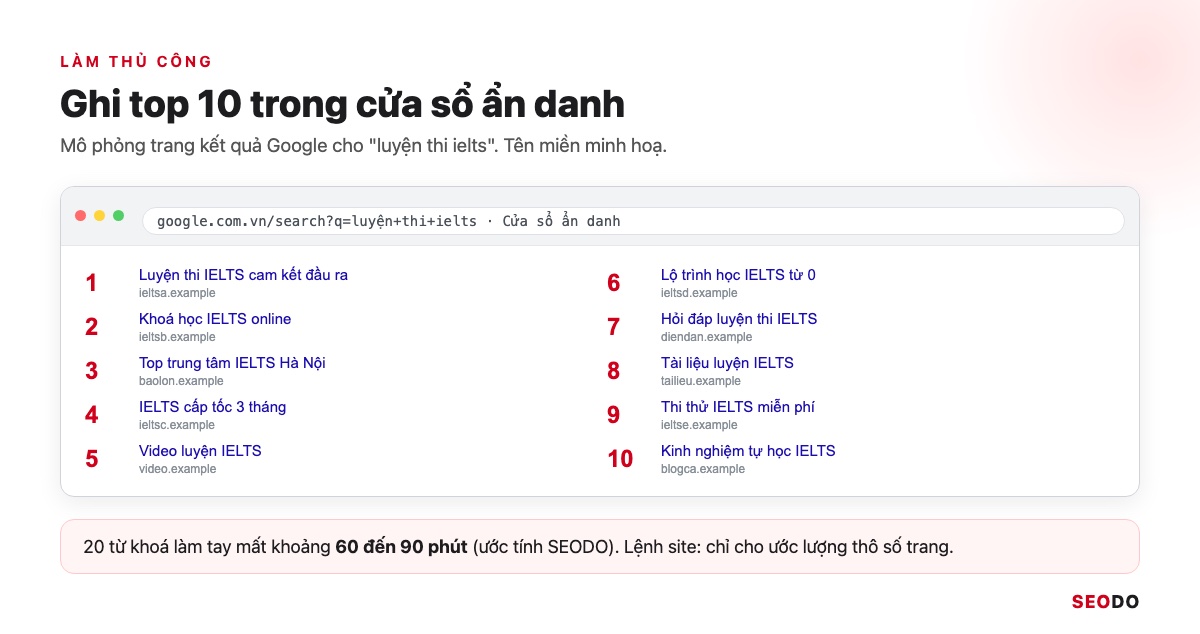
Task: Open result 'Luyện thi IELTS cam kết đầu ra'
Action: click(x=243, y=275)
